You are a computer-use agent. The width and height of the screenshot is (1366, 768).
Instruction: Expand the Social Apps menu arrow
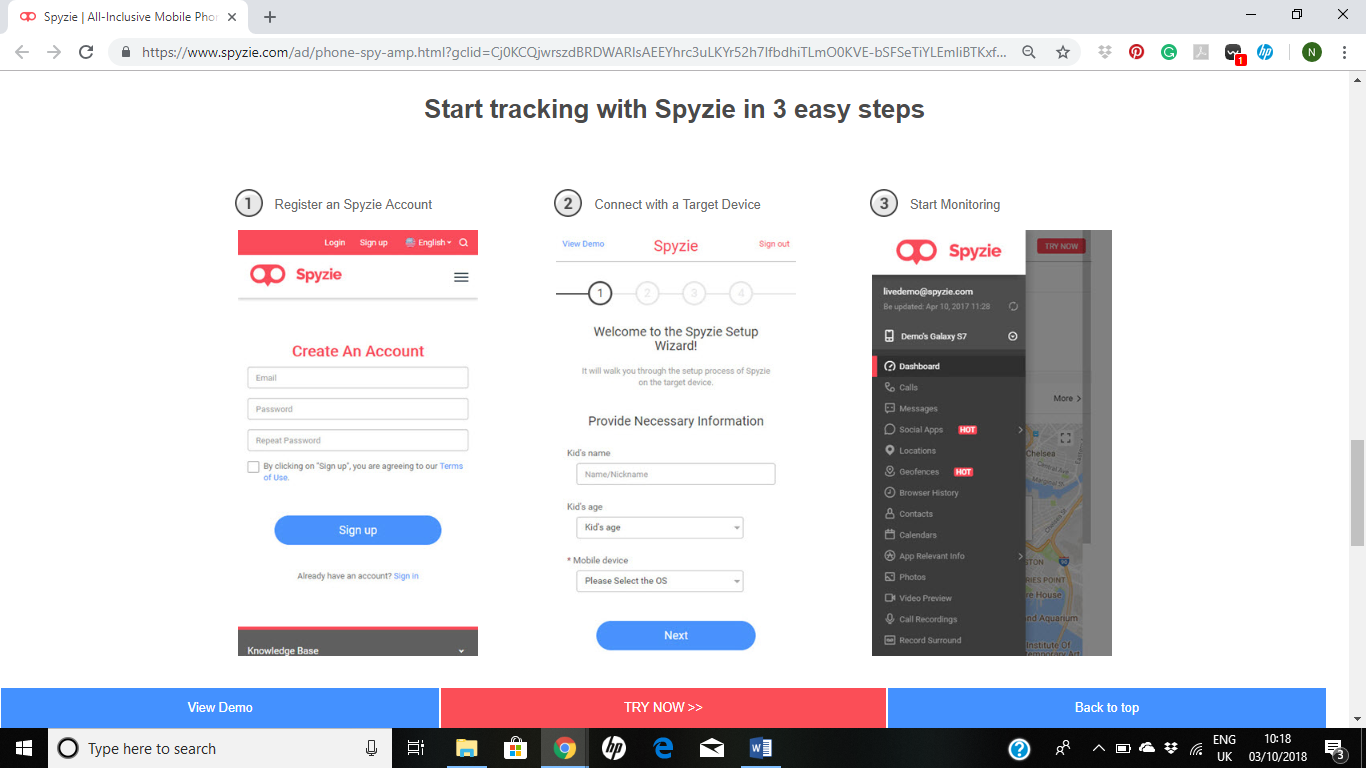tap(1020, 430)
